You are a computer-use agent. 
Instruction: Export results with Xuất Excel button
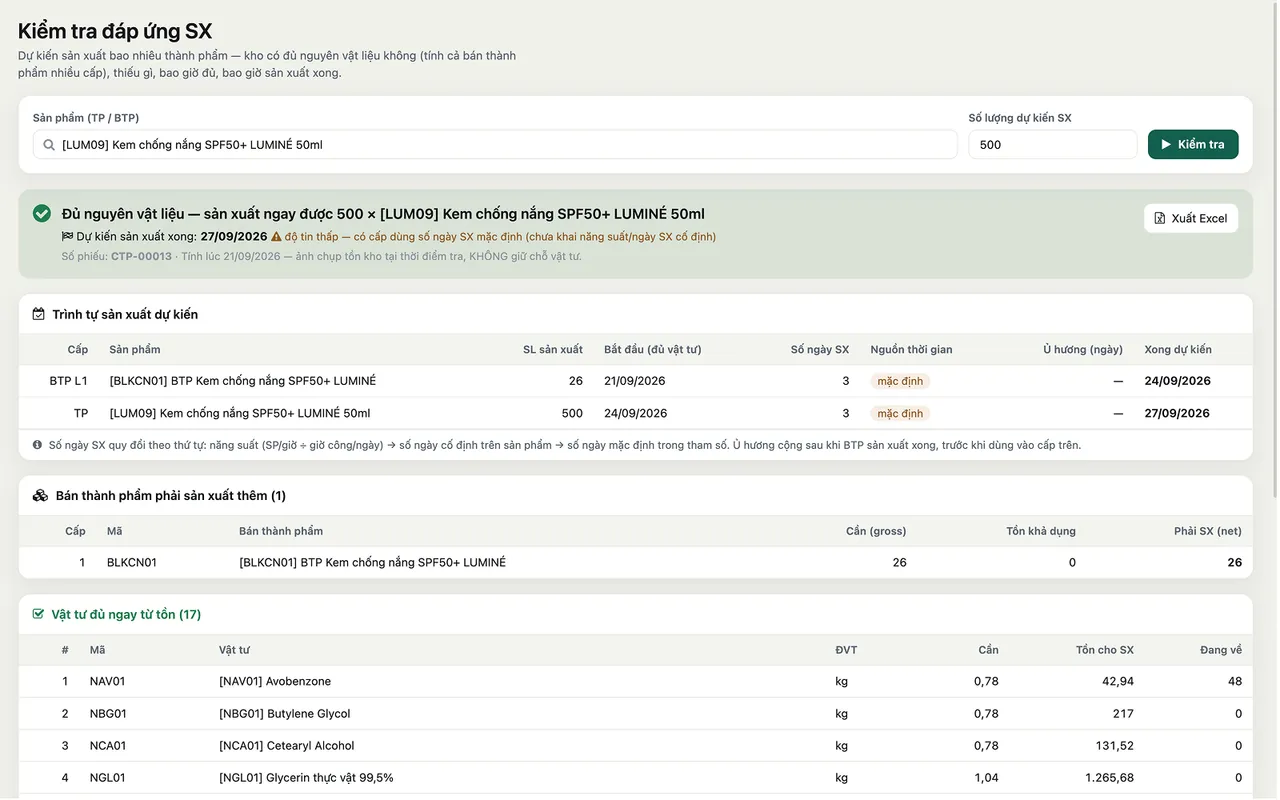pyautogui.click(x=1191, y=218)
